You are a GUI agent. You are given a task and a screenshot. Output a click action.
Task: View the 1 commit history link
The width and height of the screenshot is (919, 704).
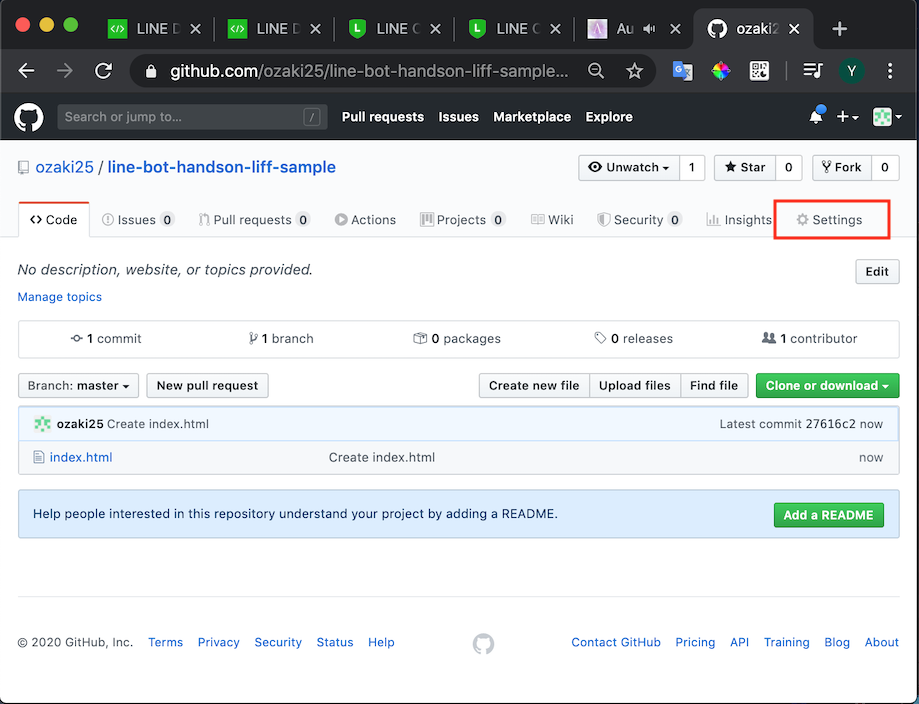click(x=106, y=339)
